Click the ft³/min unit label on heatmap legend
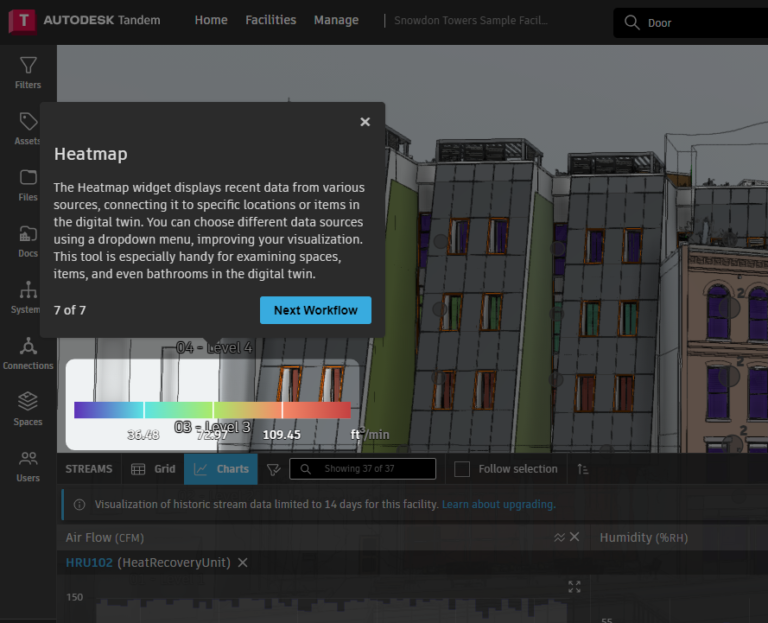Screen dimensions: 768x623 click(370, 434)
